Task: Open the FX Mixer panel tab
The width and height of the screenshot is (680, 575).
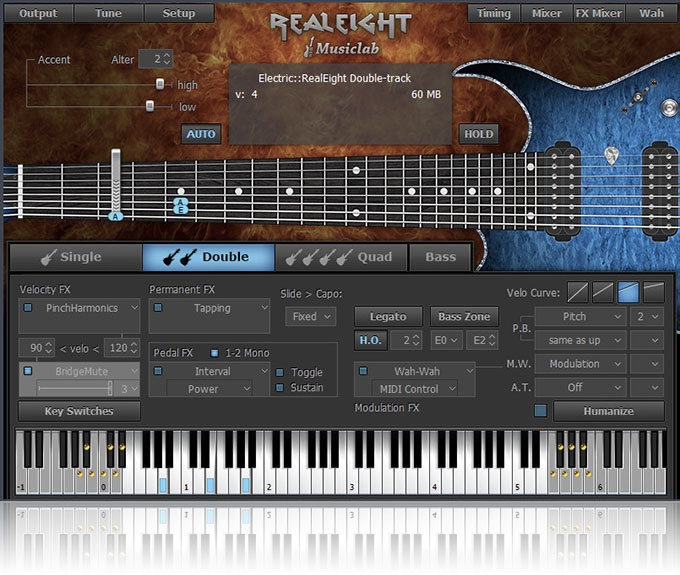Action: [x=599, y=14]
